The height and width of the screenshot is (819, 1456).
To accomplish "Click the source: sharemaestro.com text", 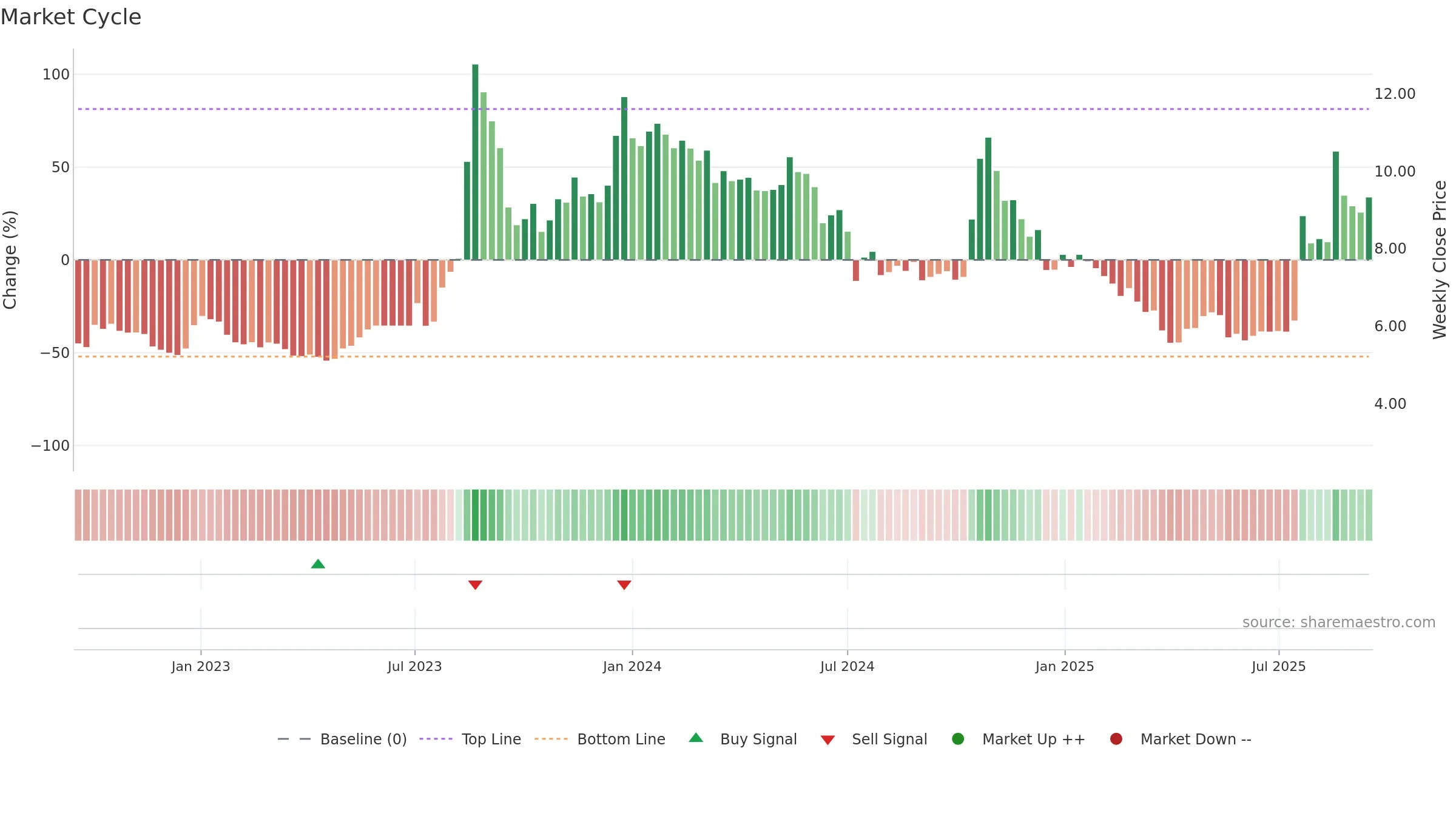I will pyautogui.click(x=1339, y=622).
